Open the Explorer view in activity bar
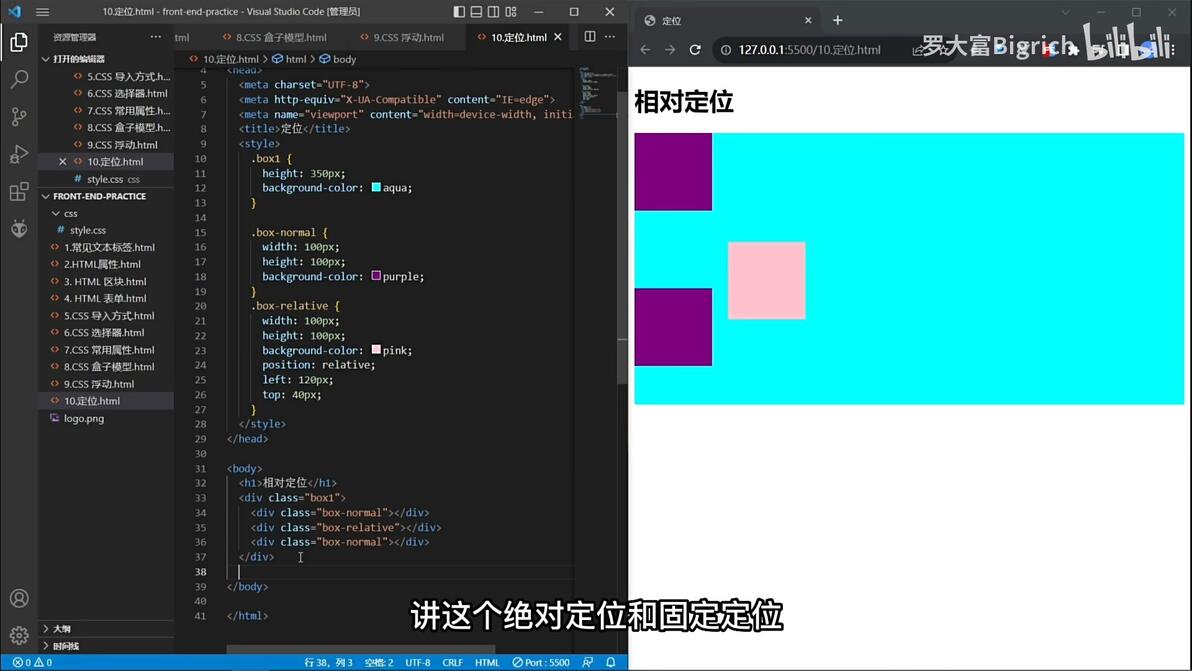The width and height of the screenshot is (1192, 671). point(19,42)
